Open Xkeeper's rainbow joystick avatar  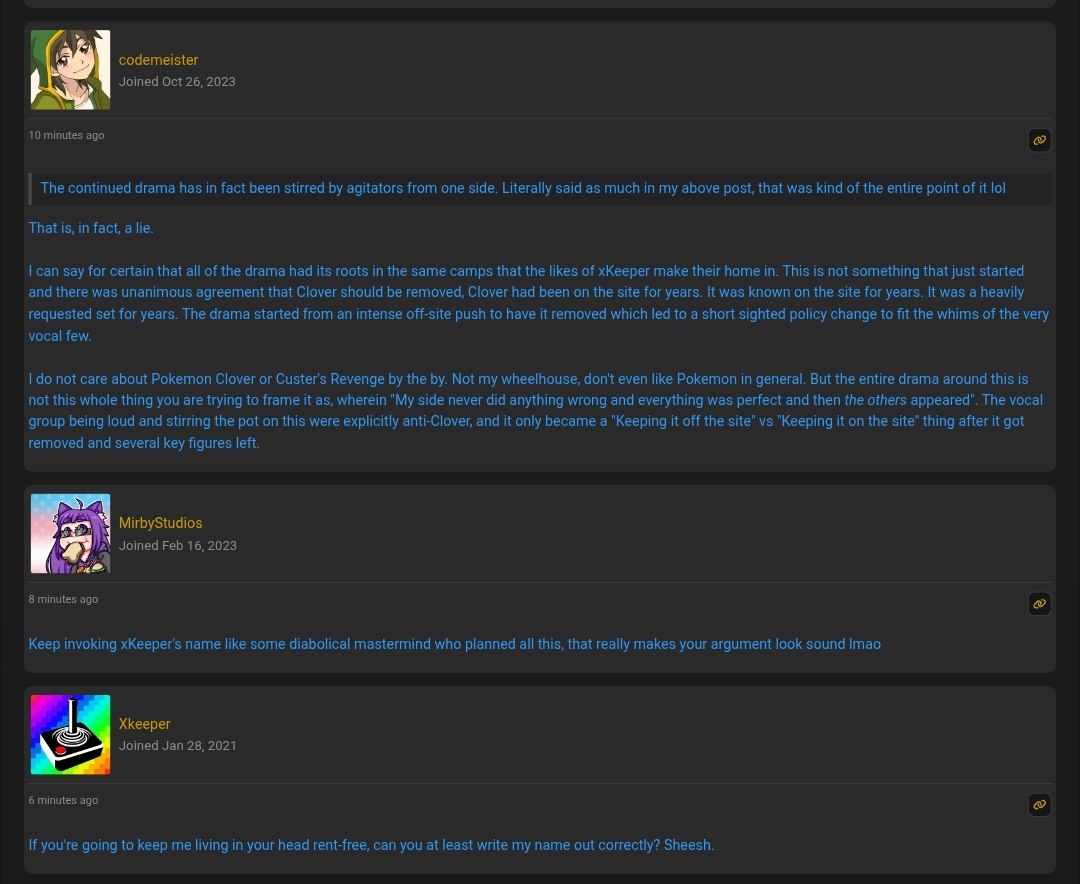click(x=70, y=734)
